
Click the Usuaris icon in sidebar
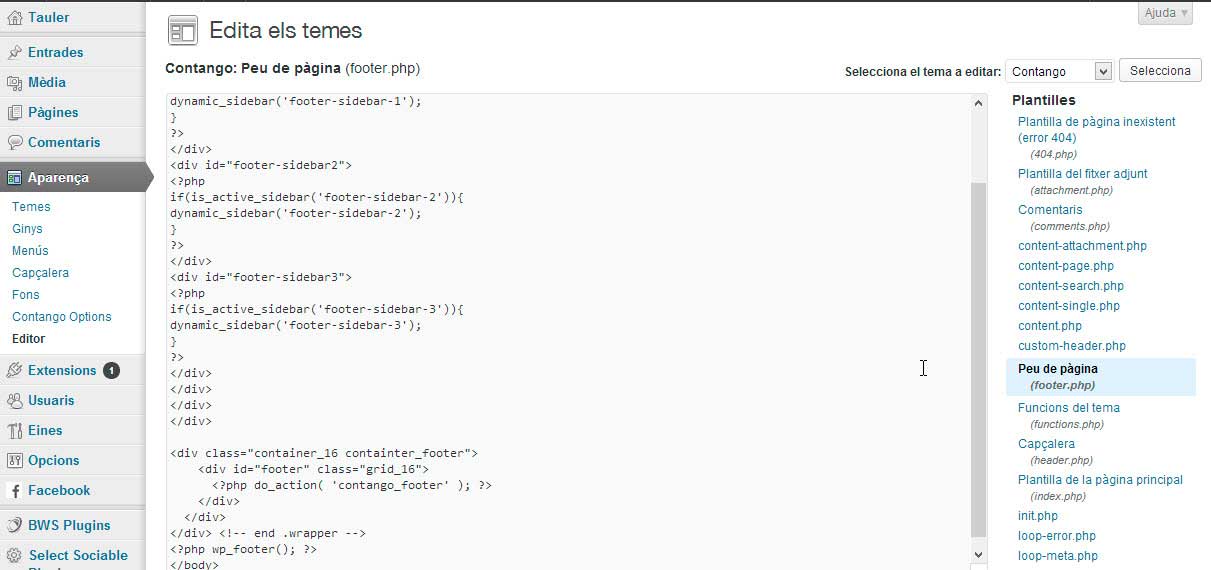point(14,400)
